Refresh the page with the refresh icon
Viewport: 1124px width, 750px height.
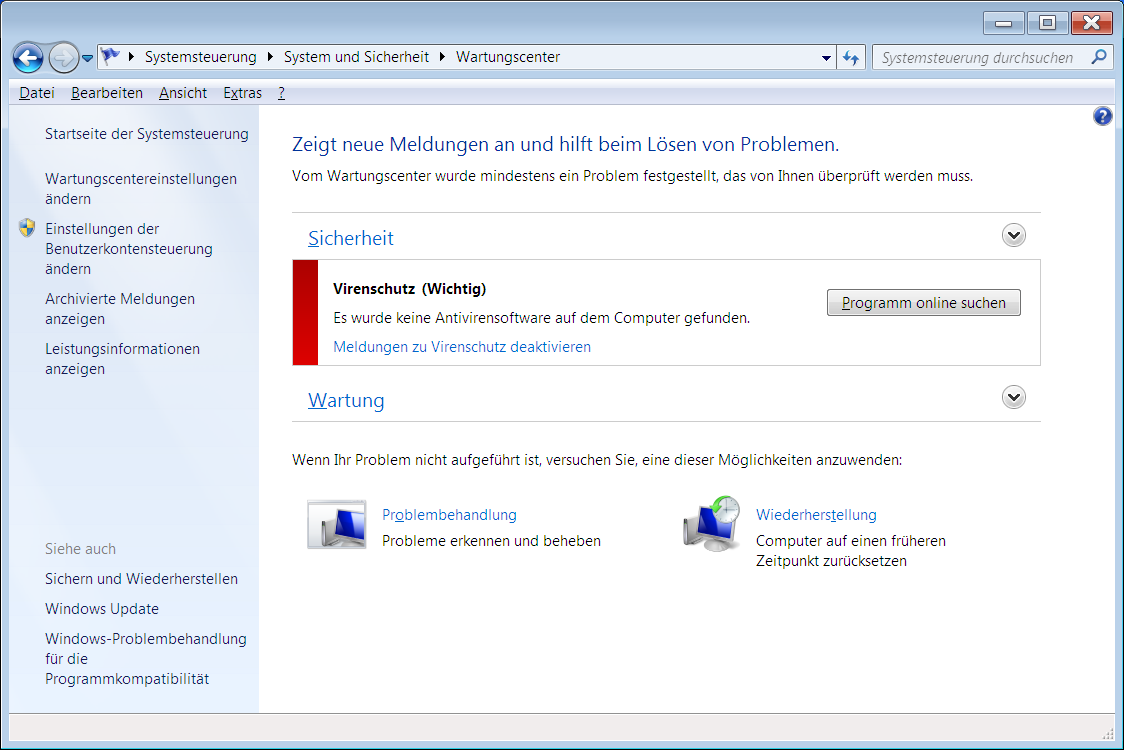pyautogui.click(x=851, y=57)
